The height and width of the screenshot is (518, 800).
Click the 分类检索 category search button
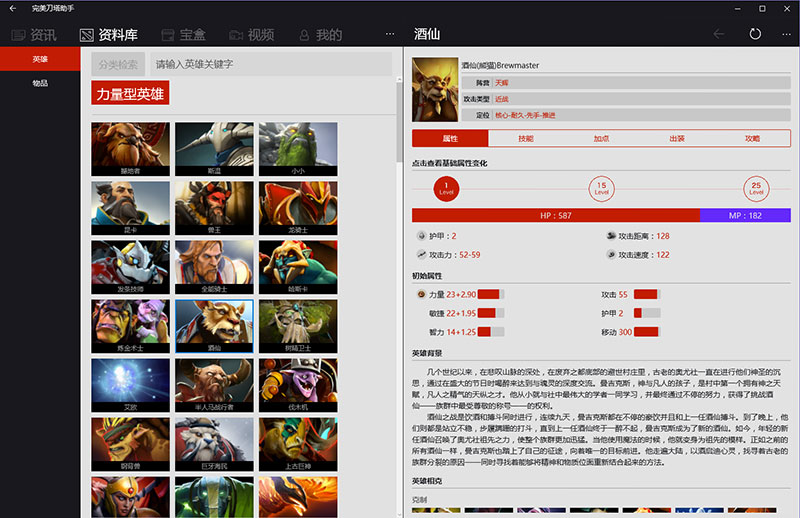pyautogui.click(x=118, y=64)
